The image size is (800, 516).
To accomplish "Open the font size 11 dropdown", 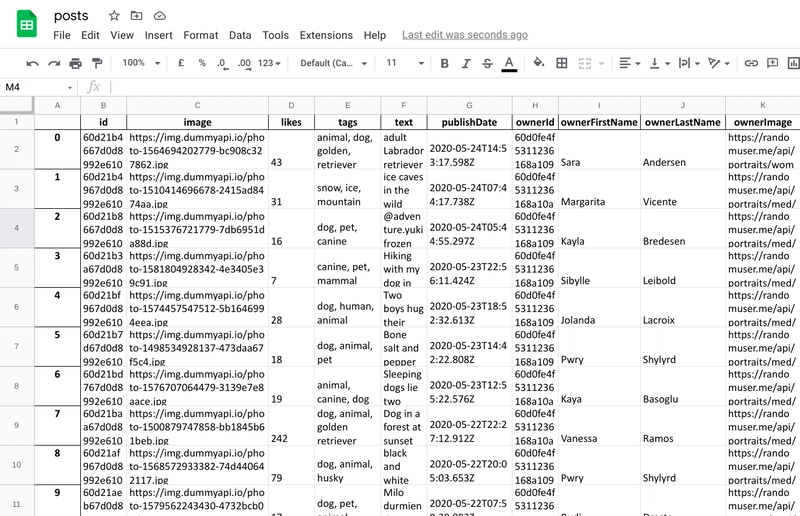I will click(405, 63).
